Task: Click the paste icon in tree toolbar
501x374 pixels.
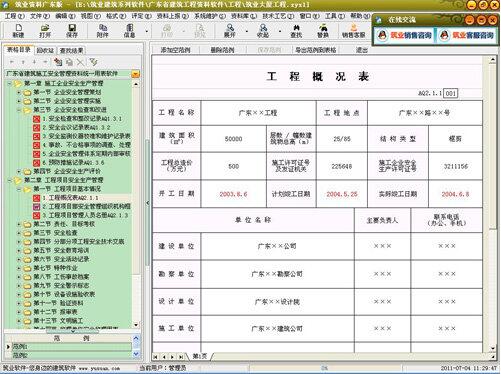Action: [69, 62]
